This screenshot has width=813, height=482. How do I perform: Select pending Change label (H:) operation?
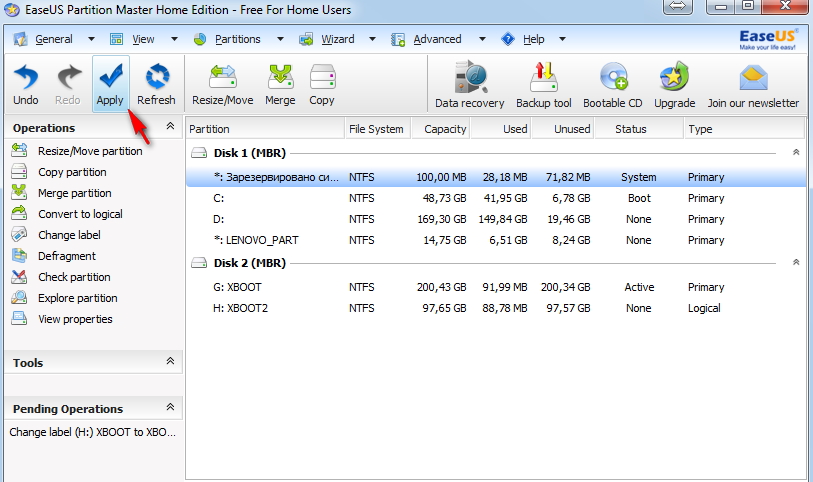[x=93, y=432]
